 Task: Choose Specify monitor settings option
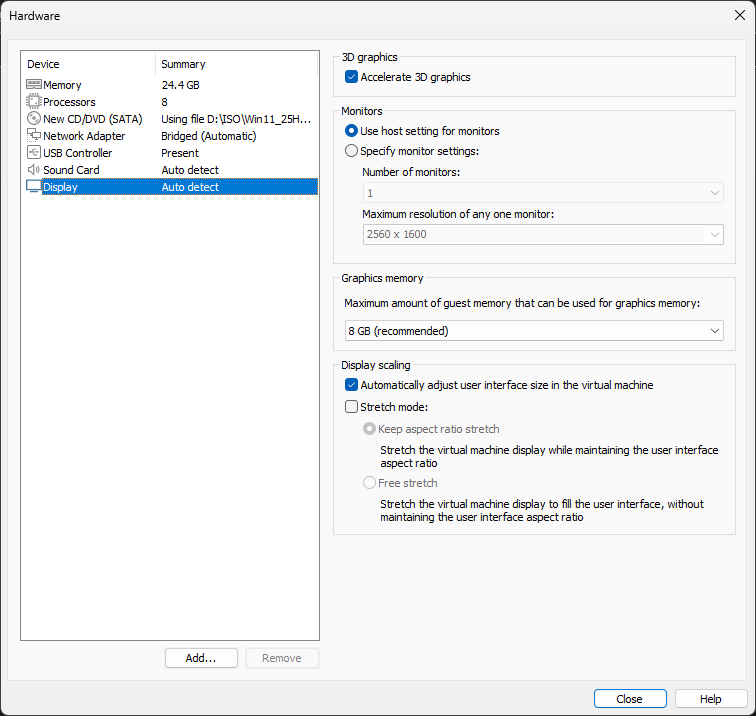351,151
